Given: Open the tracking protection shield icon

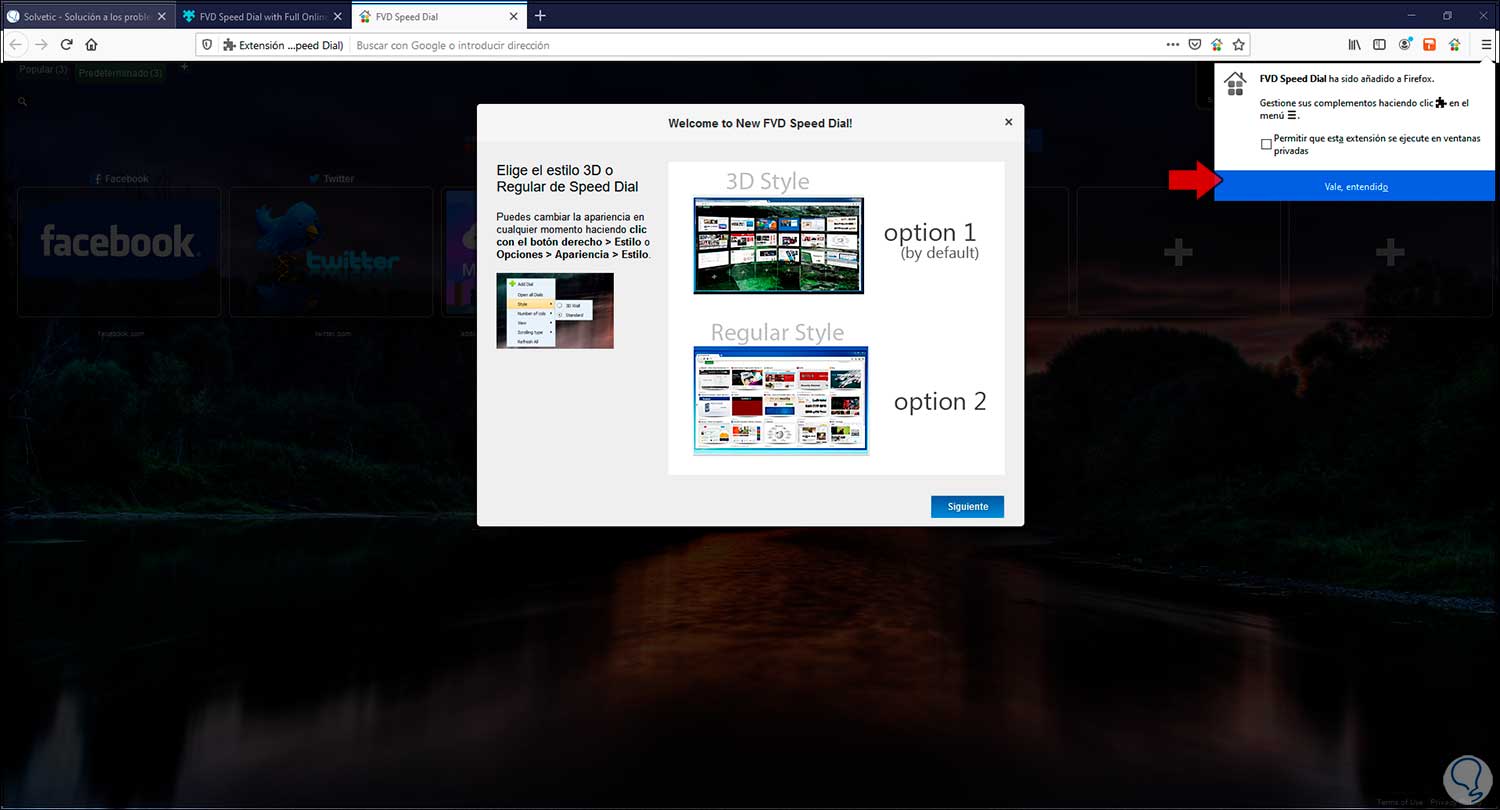Looking at the screenshot, I should tap(207, 45).
